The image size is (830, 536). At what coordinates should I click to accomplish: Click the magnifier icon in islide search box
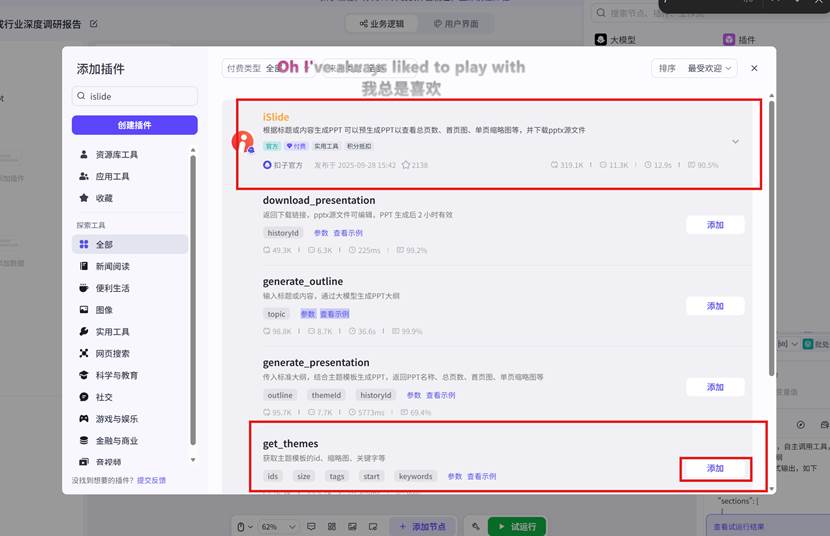81,96
